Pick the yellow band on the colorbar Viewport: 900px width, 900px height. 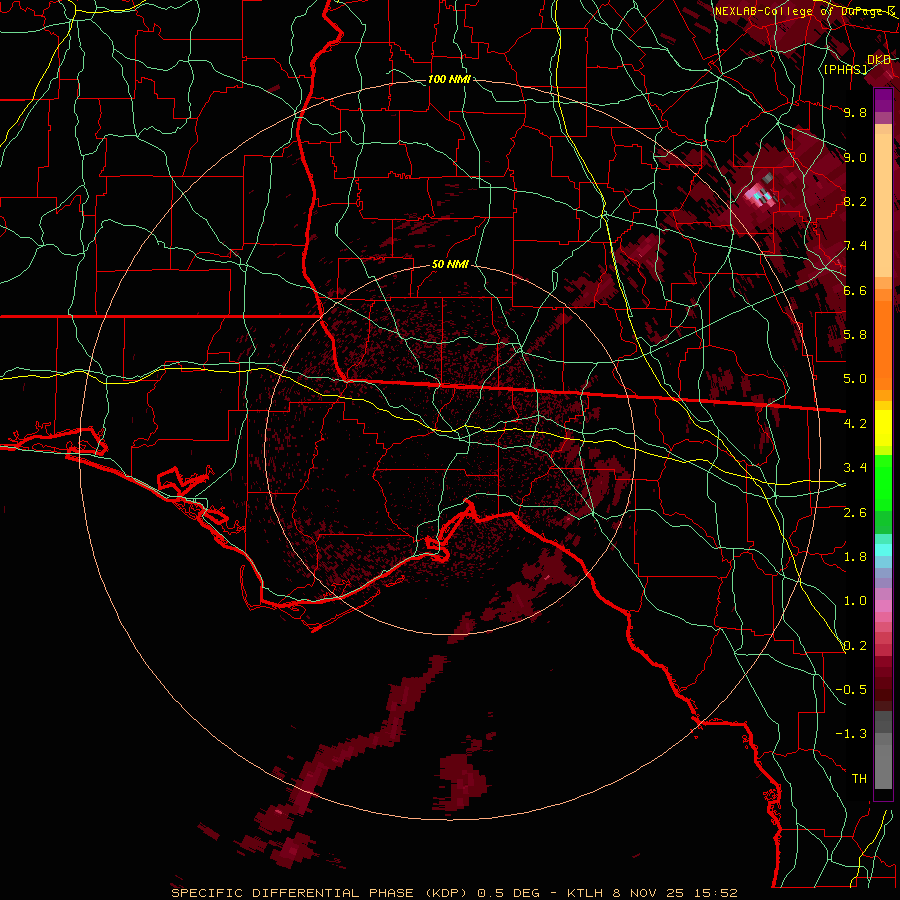click(x=883, y=428)
